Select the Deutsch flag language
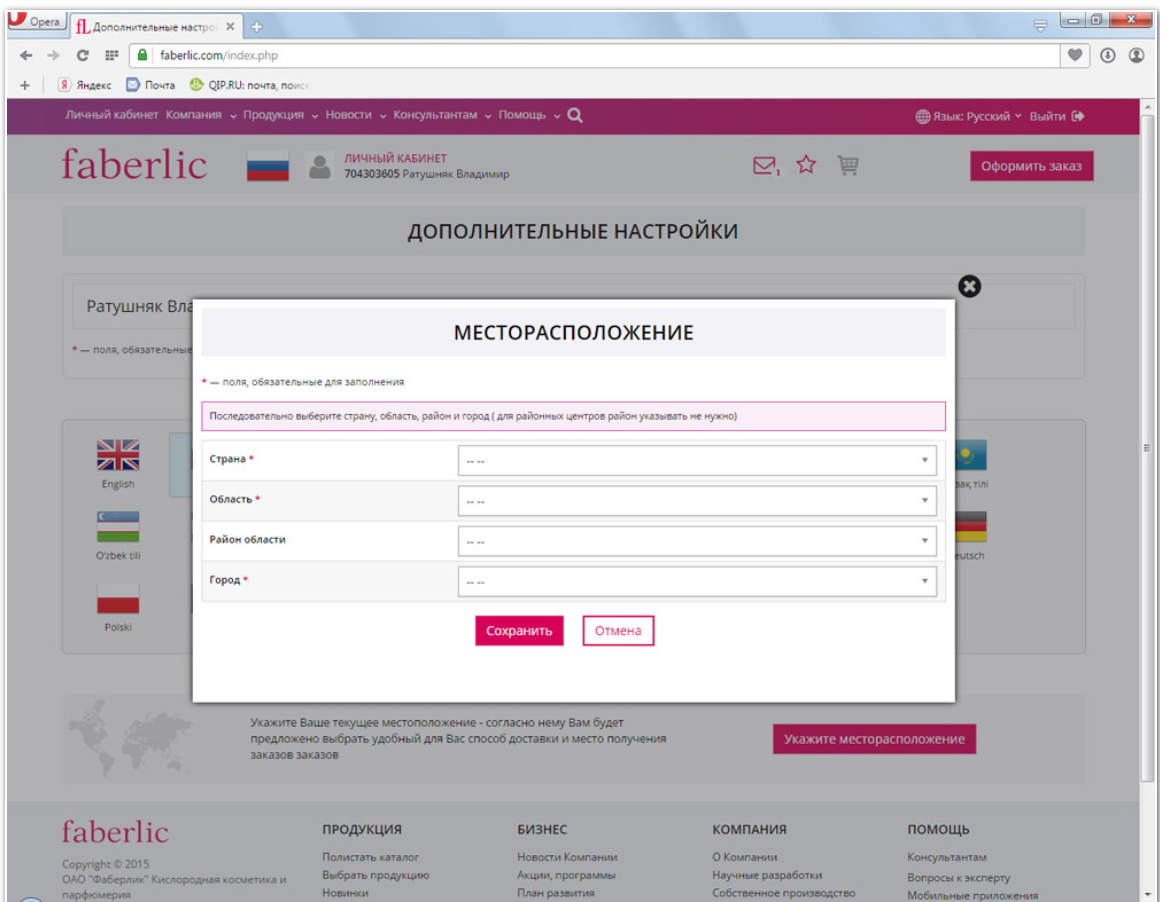This screenshot has height=902, width=1165. click(970, 527)
